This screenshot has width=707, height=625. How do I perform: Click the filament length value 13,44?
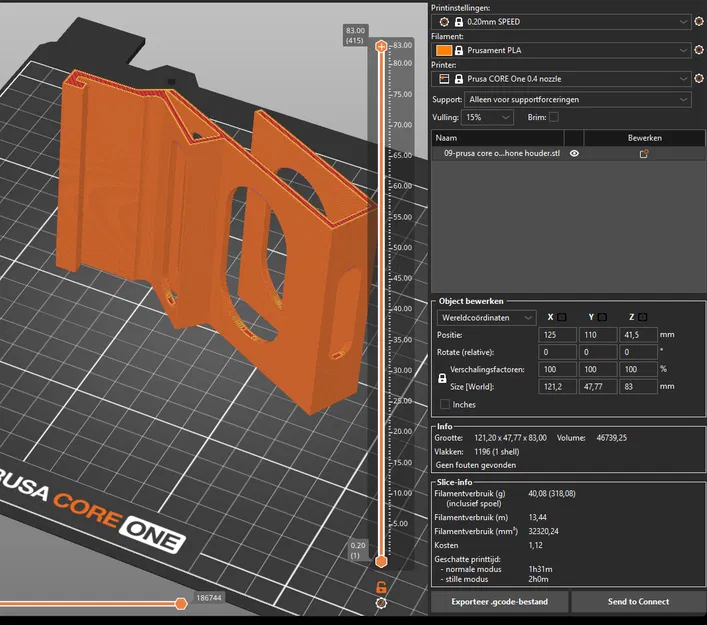tap(537, 517)
